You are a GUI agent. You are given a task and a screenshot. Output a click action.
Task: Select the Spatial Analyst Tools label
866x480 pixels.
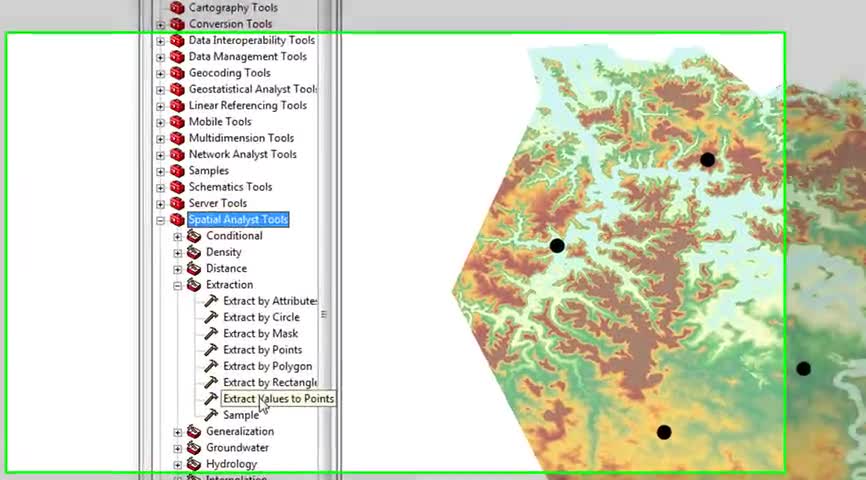coord(238,220)
